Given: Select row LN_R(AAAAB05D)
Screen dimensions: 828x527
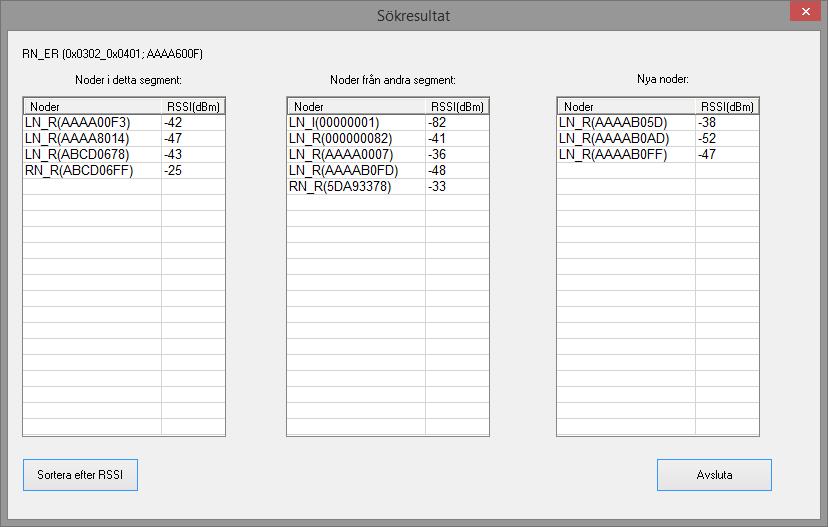Looking at the screenshot, I should (658, 123).
